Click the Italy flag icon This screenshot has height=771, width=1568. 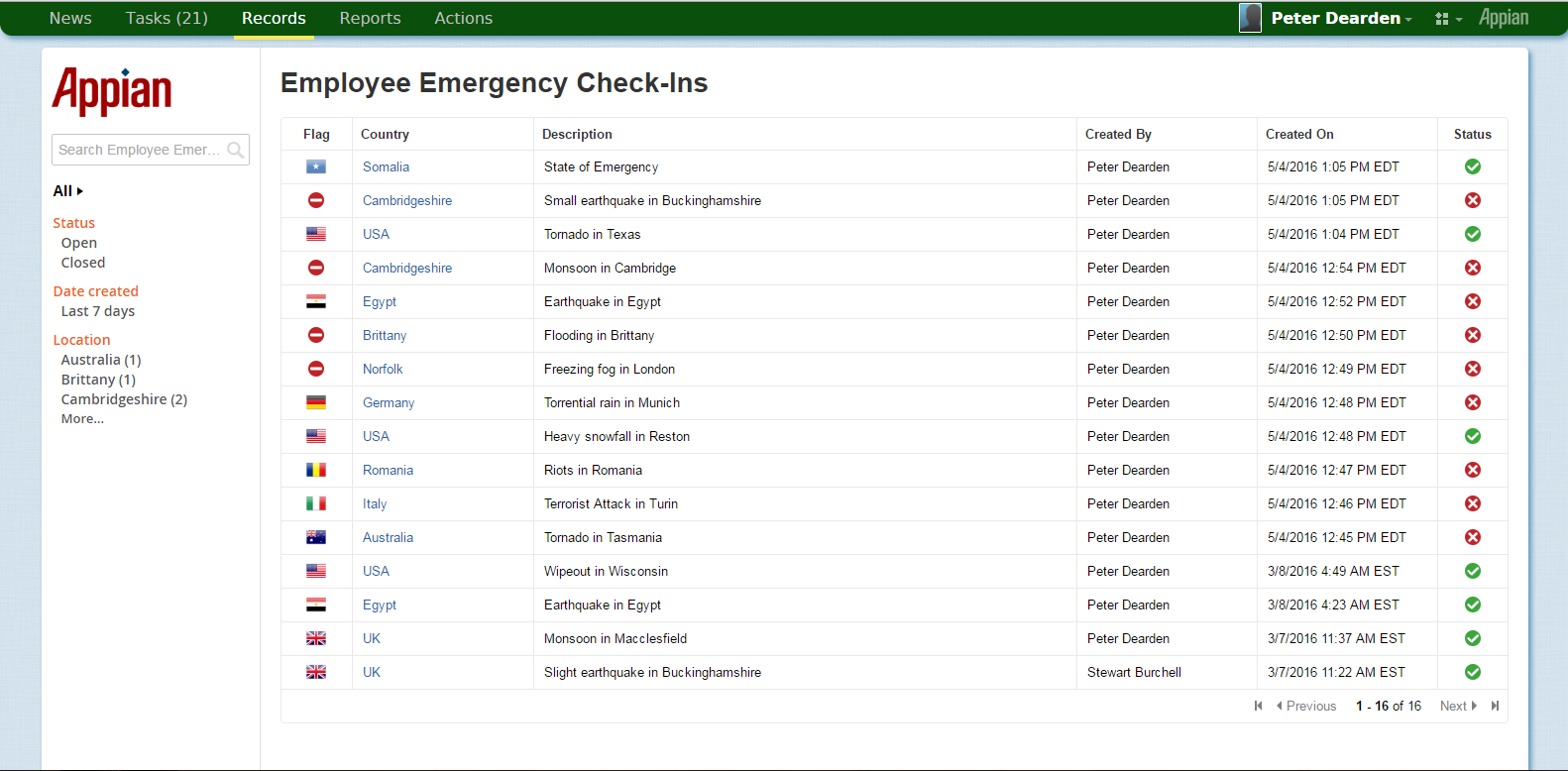(316, 503)
